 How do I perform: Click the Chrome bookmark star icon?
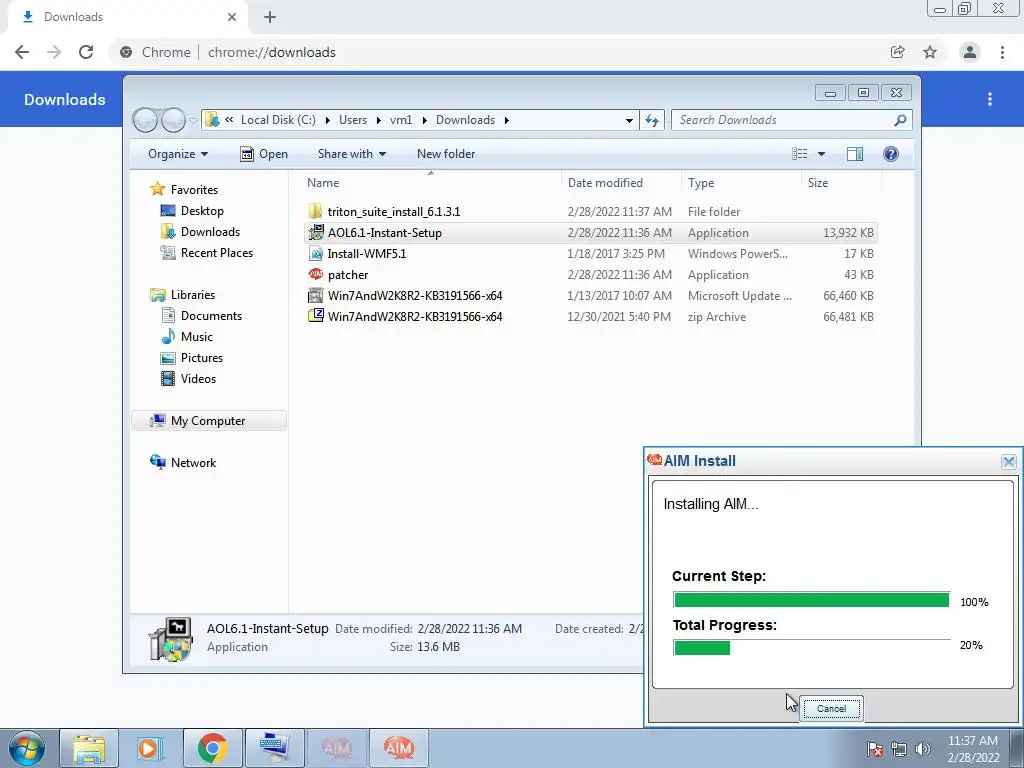tap(930, 52)
